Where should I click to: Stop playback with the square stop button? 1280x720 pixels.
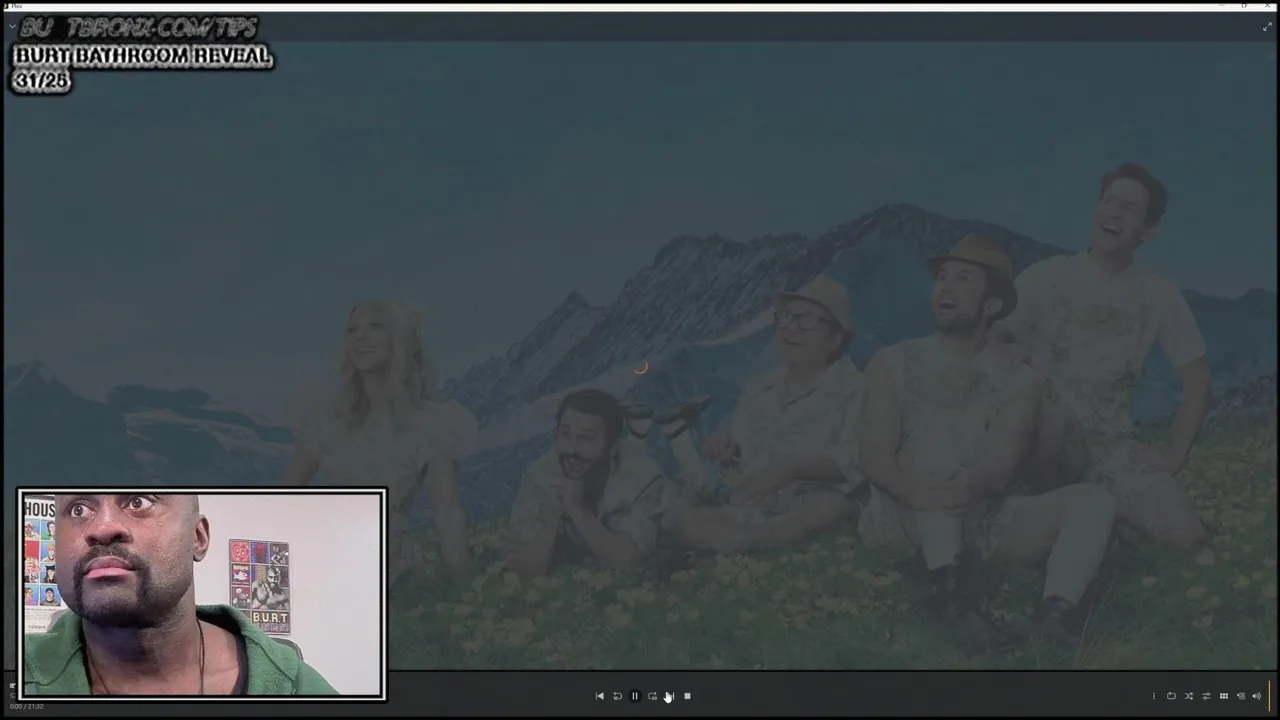(687, 696)
